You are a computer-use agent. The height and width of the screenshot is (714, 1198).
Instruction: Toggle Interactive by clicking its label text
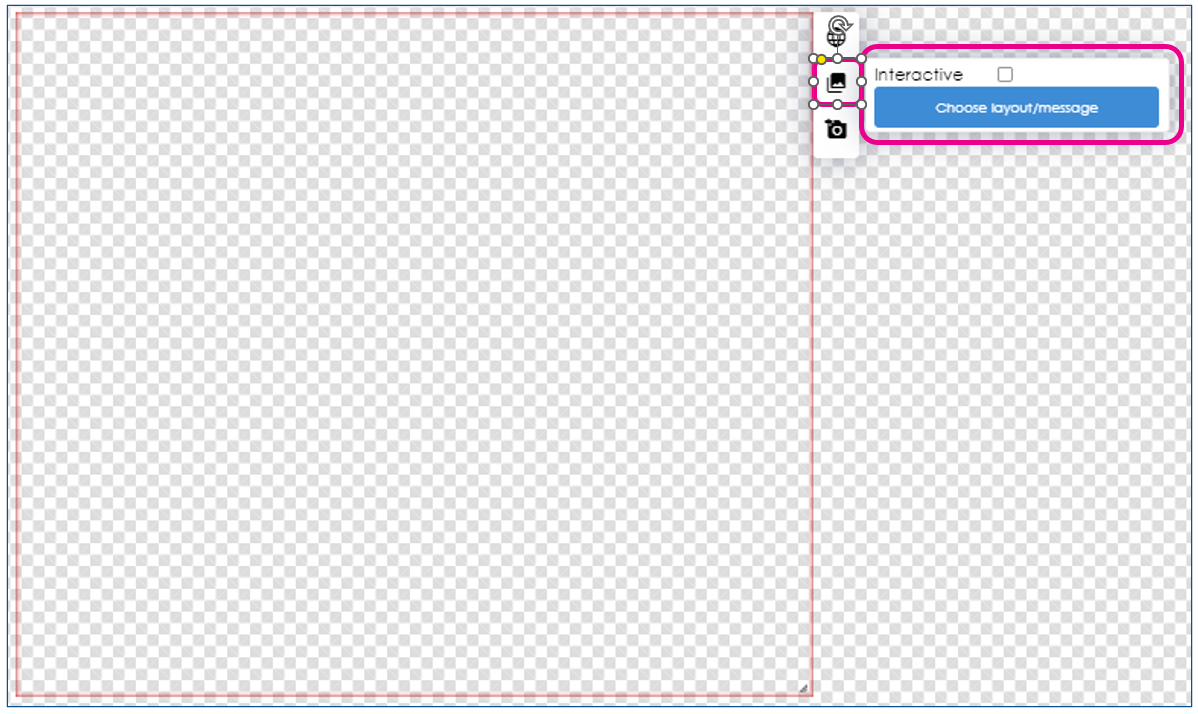[918, 74]
